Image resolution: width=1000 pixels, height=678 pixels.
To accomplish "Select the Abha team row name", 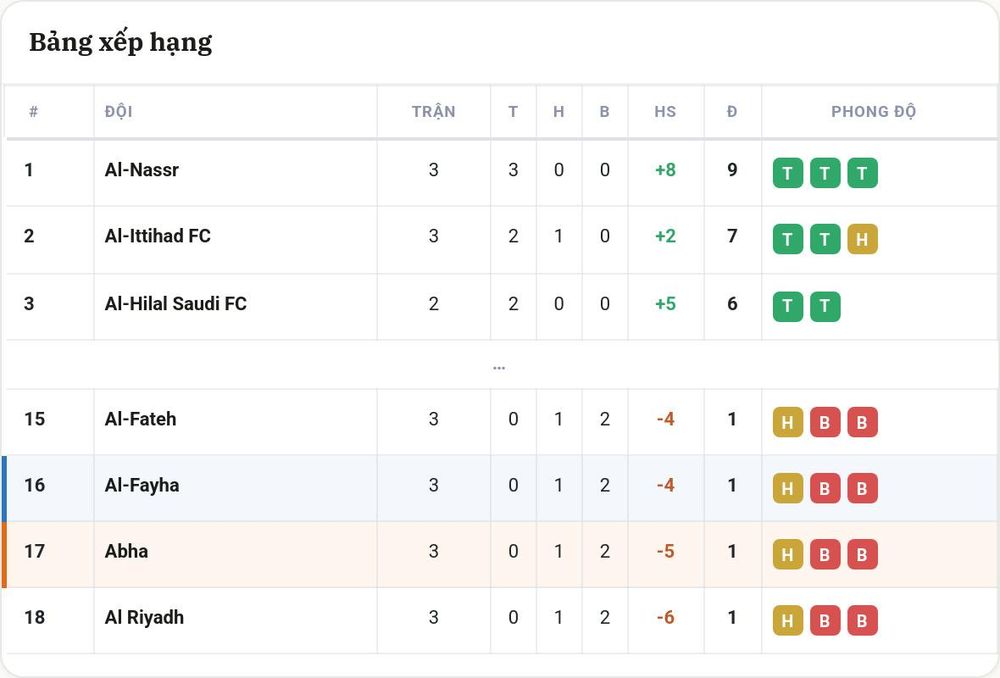I will (x=126, y=551).
